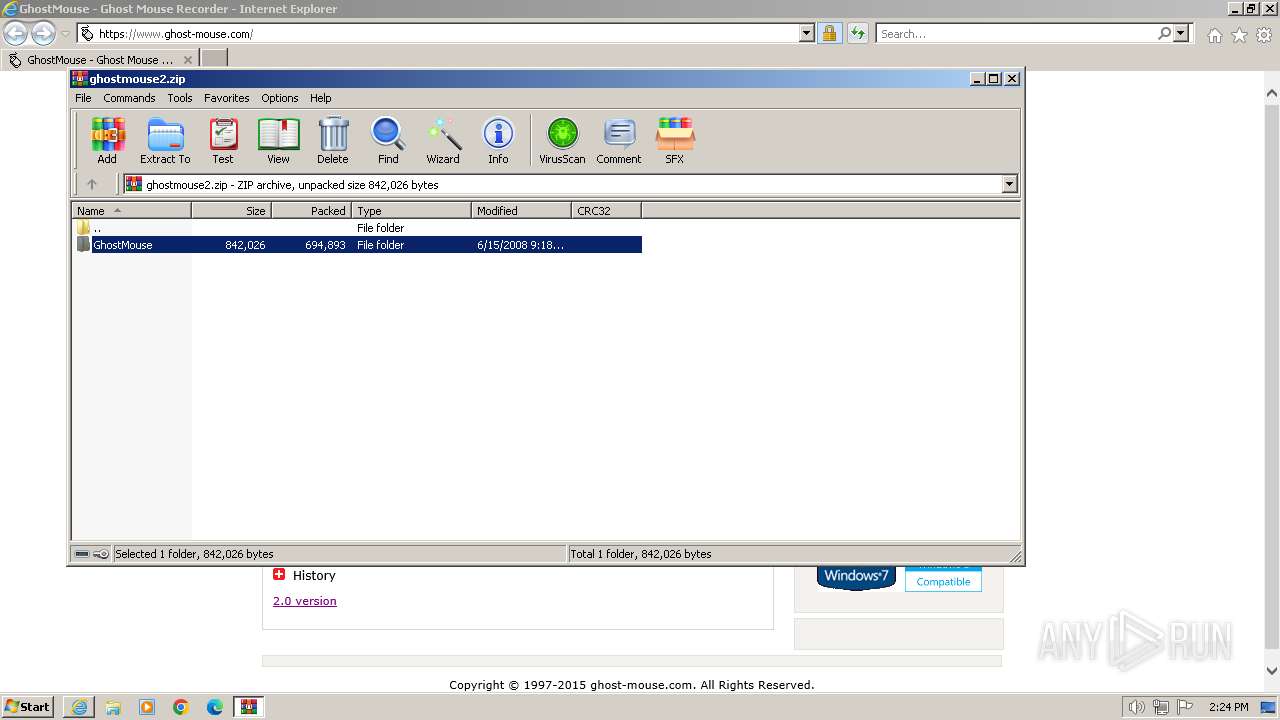Click the Internet Explorer forward arrow
The image size is (1280, 720).
pyautogui.click(x=43, y=33)
